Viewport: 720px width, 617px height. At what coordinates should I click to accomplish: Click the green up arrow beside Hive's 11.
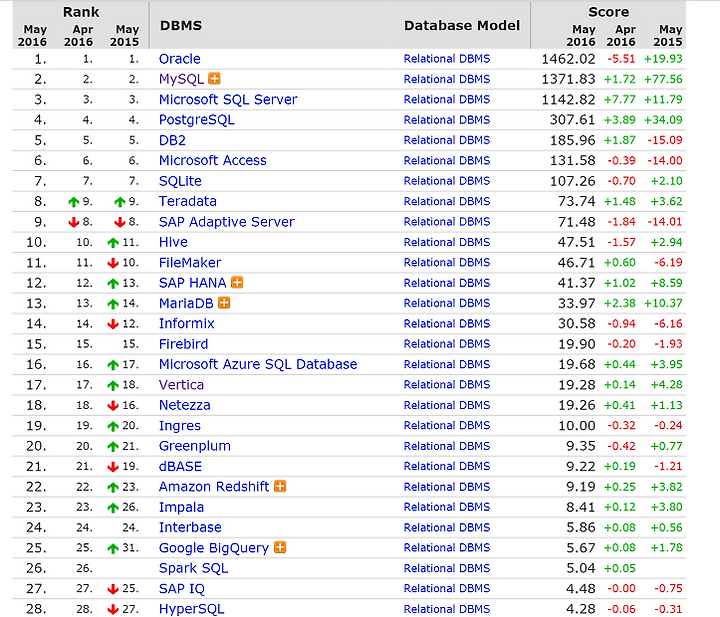coord(113,242)
